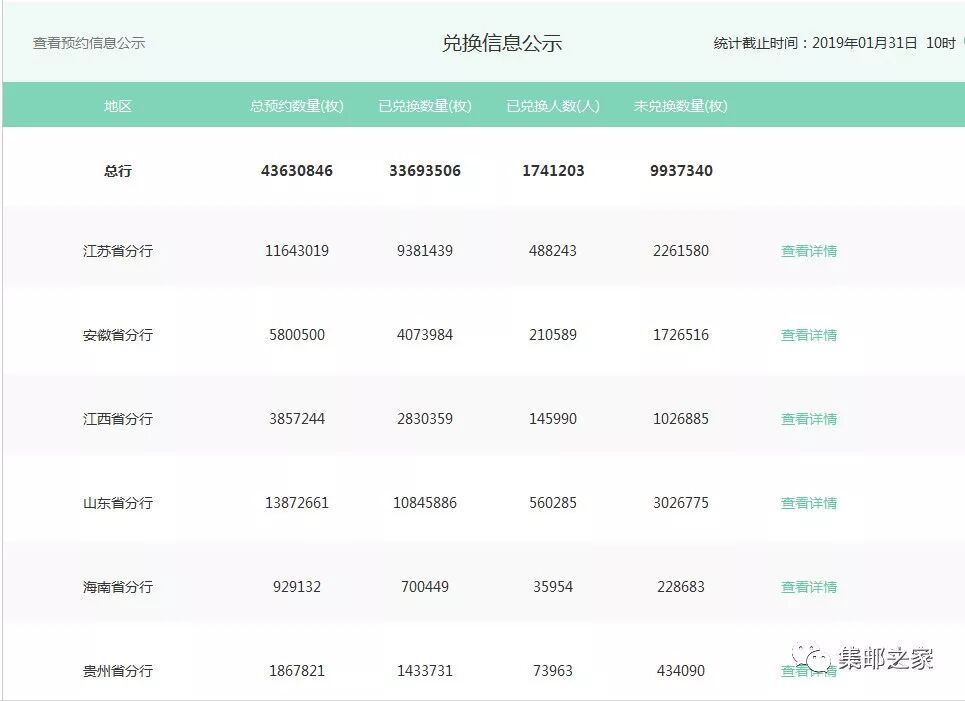Select value 2261580 in 江苏 row
Viewport: 965px width, 701px height.
click(681, 251)
